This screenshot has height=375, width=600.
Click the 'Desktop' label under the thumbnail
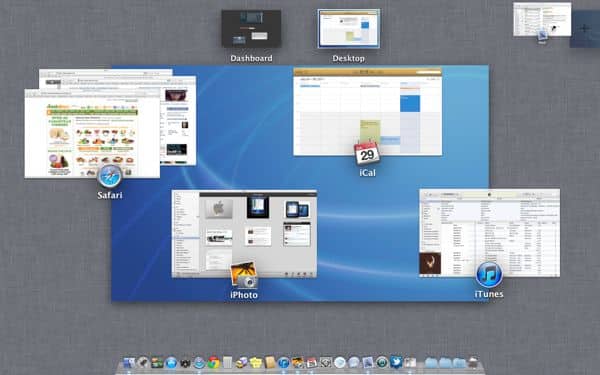point(349,59)
